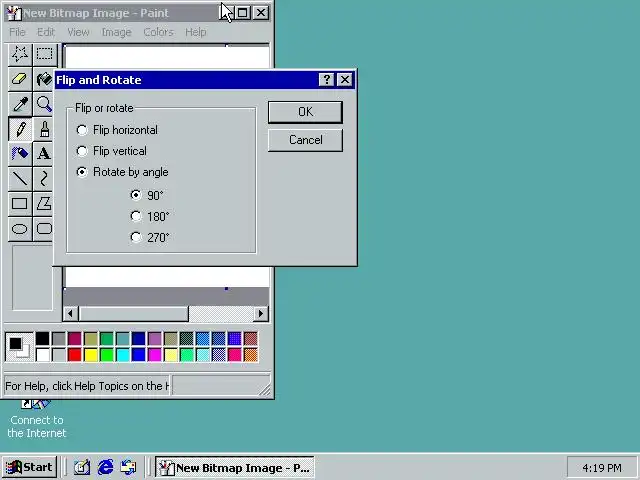Set rotation angle to 270°
Screen dimensions: 640x480
point(149,238)
